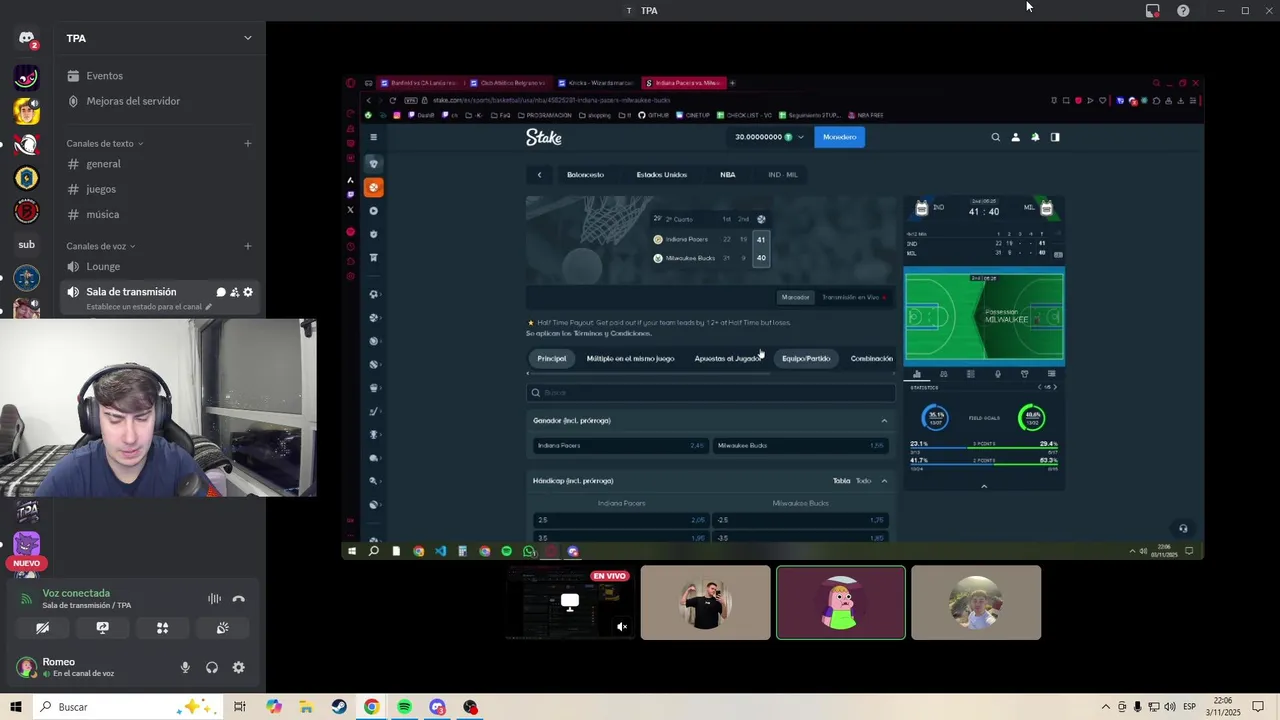Image resolution: width=1280 pixels, height=720 pixels.
Task: Select the TPA server icon in sidebar
Action: coord(27,512)
